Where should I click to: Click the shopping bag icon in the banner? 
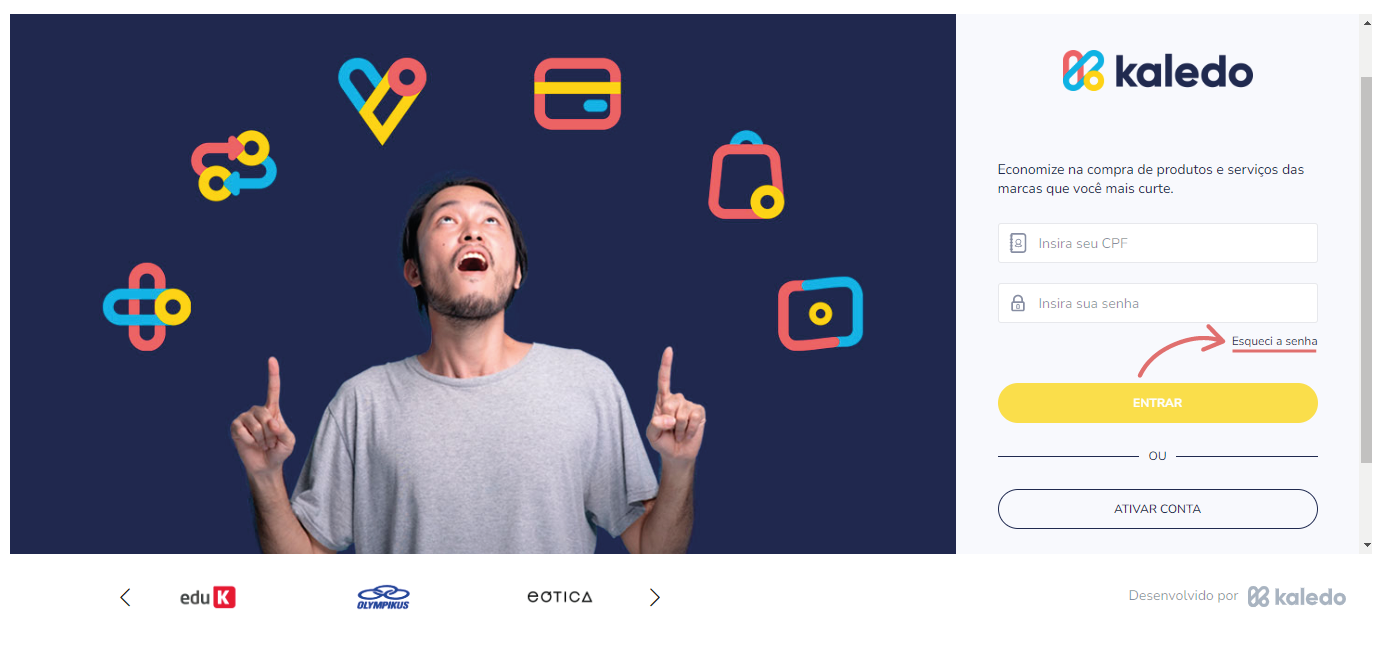click(746, 175)
